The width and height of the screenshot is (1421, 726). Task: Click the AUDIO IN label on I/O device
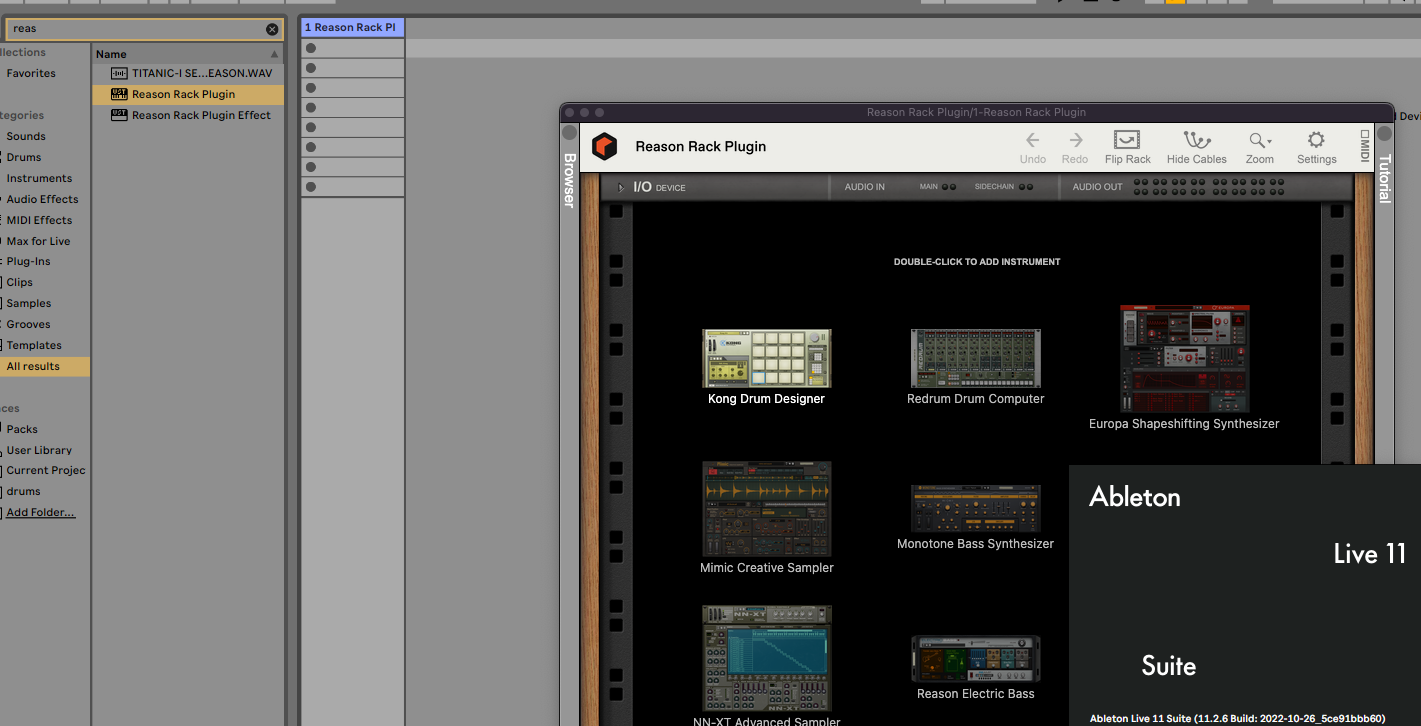click(864, 187)
